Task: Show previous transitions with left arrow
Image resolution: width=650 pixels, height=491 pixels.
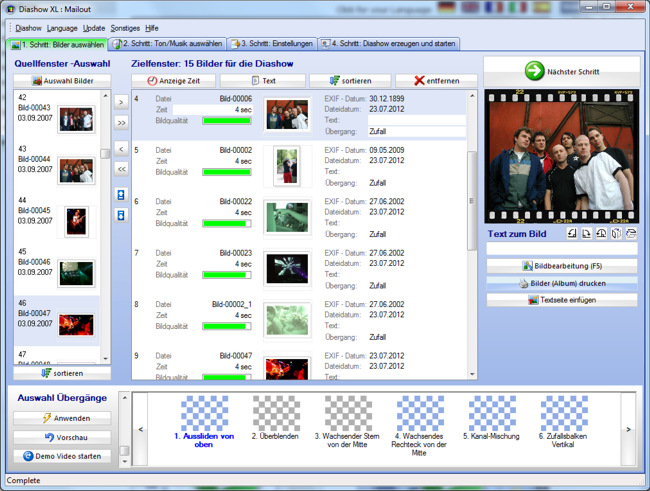Action: pos(141,429)
